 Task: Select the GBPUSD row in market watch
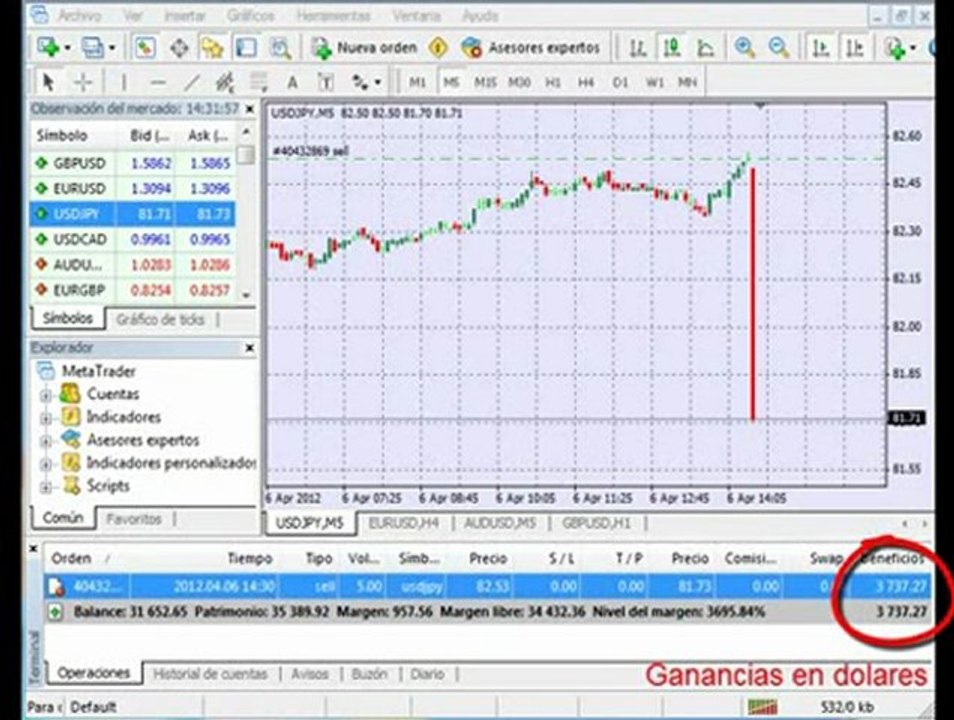click(x=133, y=163)
